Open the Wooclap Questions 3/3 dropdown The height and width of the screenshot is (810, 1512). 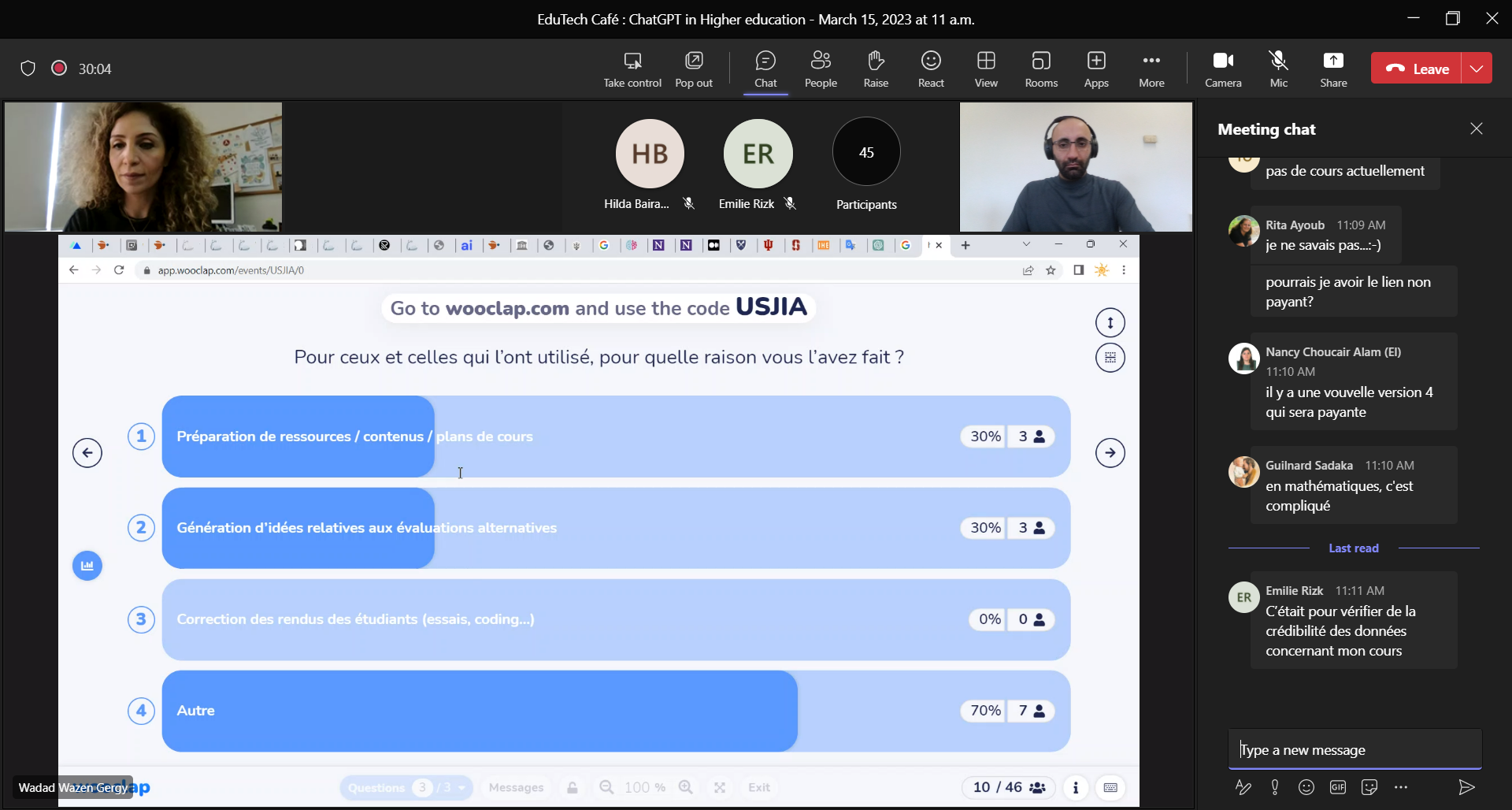click(x=406, y=787)
